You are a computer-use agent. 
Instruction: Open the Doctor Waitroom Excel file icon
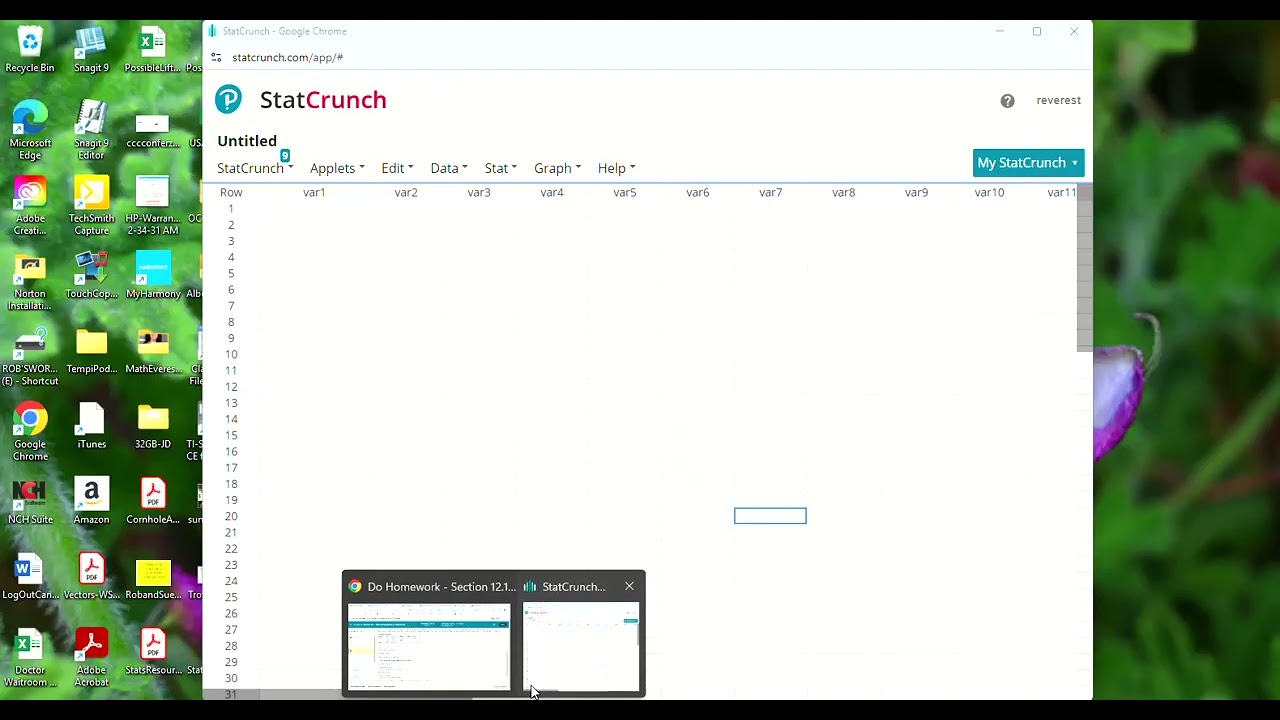coord(30,658)
